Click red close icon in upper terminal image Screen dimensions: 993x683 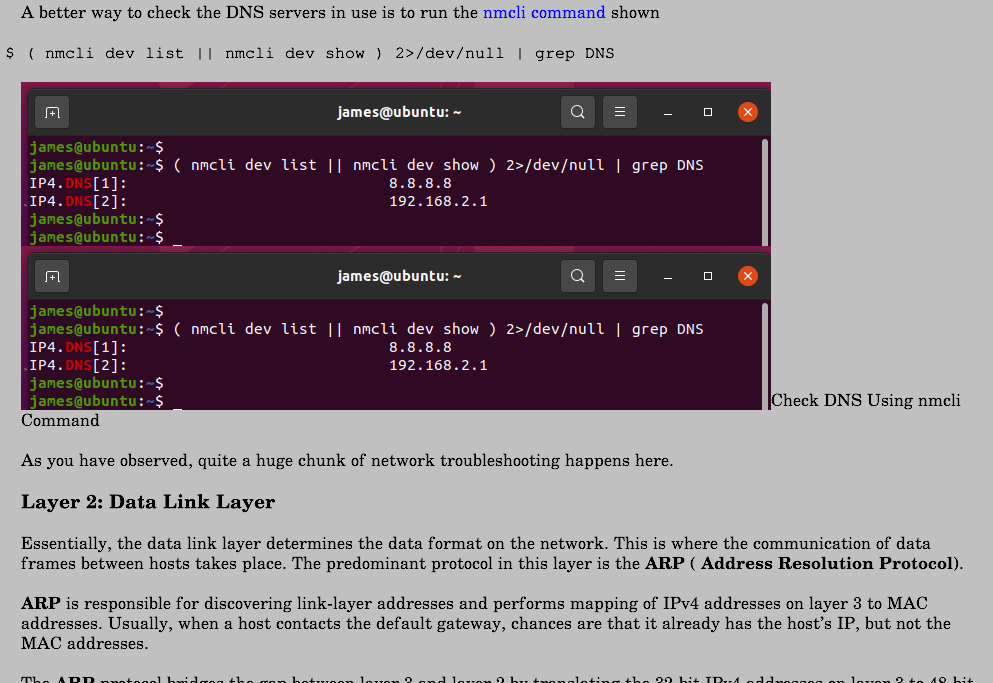point(748,112)
